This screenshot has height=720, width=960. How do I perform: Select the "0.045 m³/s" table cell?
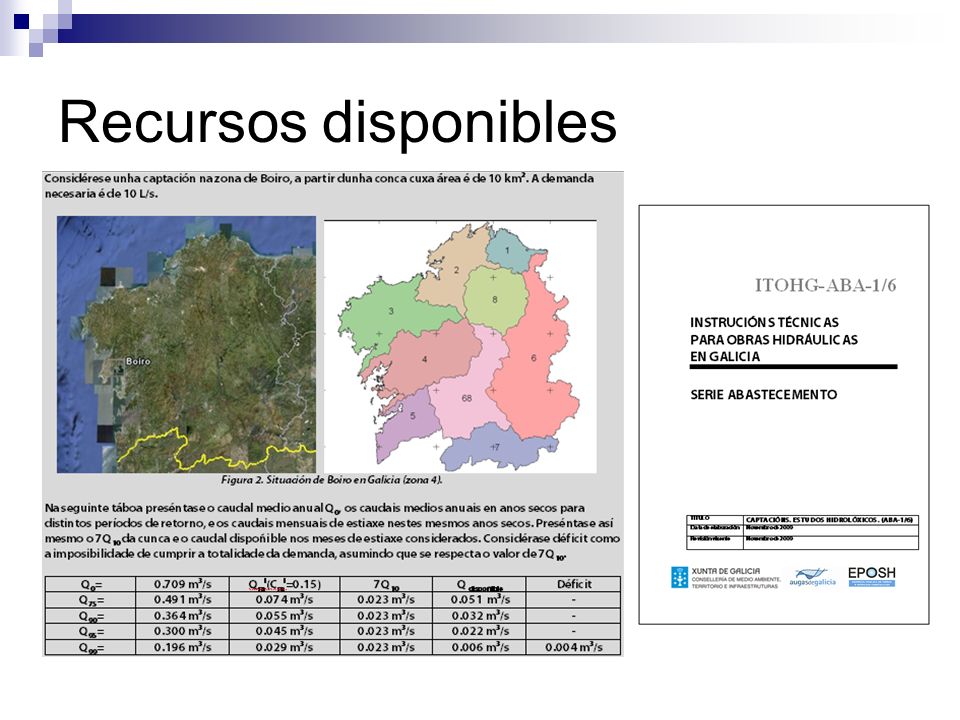(284, 631)
